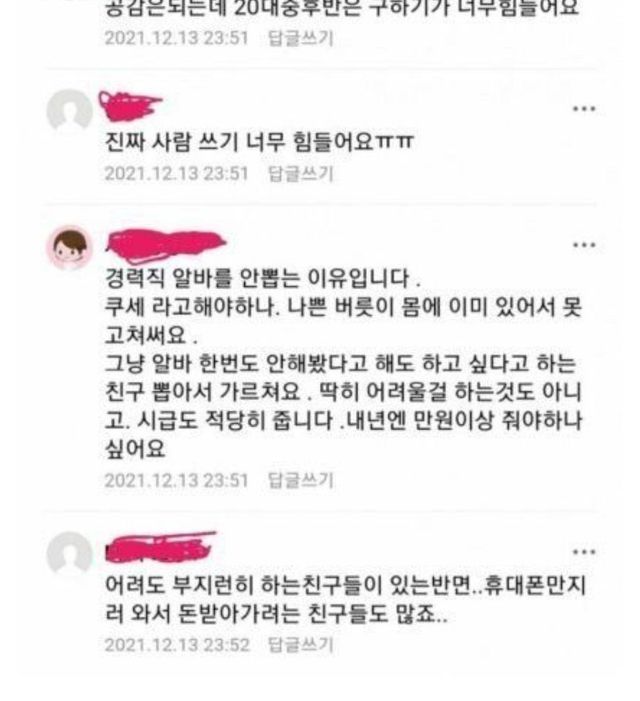Click gray avatar beside '진짜 사람 쓰기' comment
Image resolution: width=640 pixels, height=701 pixels.
tap(69, 110)
